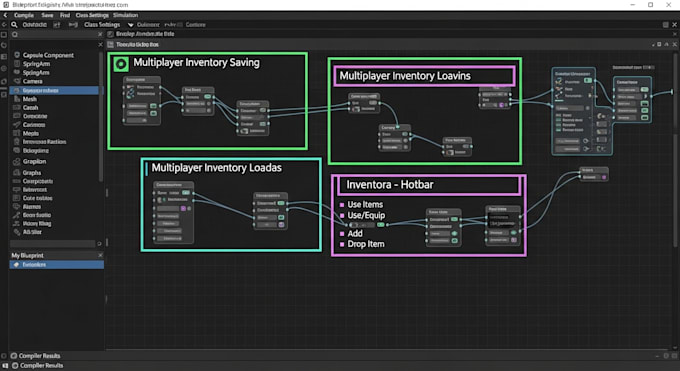The width and height of the screenshot is (680, 371).
Task: Click the component list vertical scrollbar
Action: (x=101, y=116)
